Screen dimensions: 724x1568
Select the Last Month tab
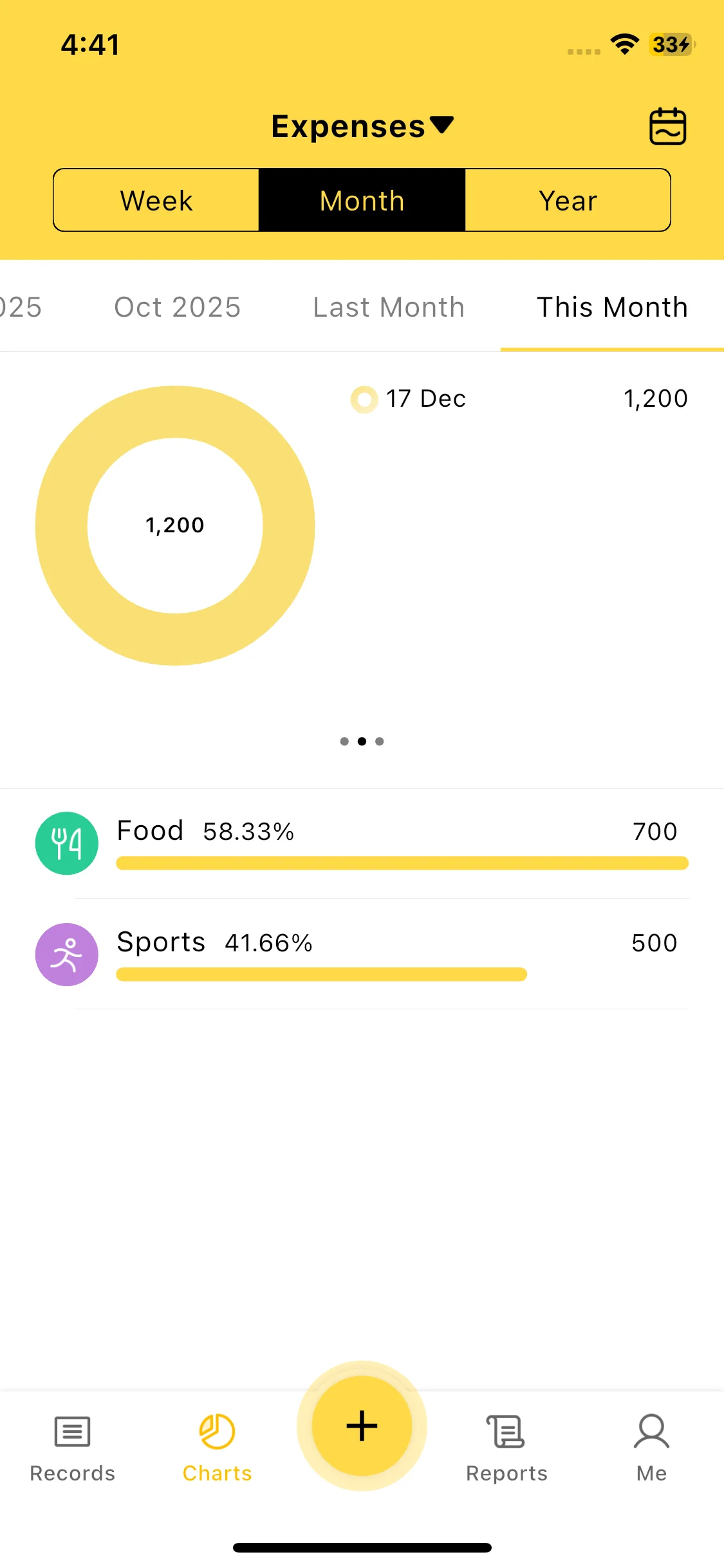(x=389, y=307)
